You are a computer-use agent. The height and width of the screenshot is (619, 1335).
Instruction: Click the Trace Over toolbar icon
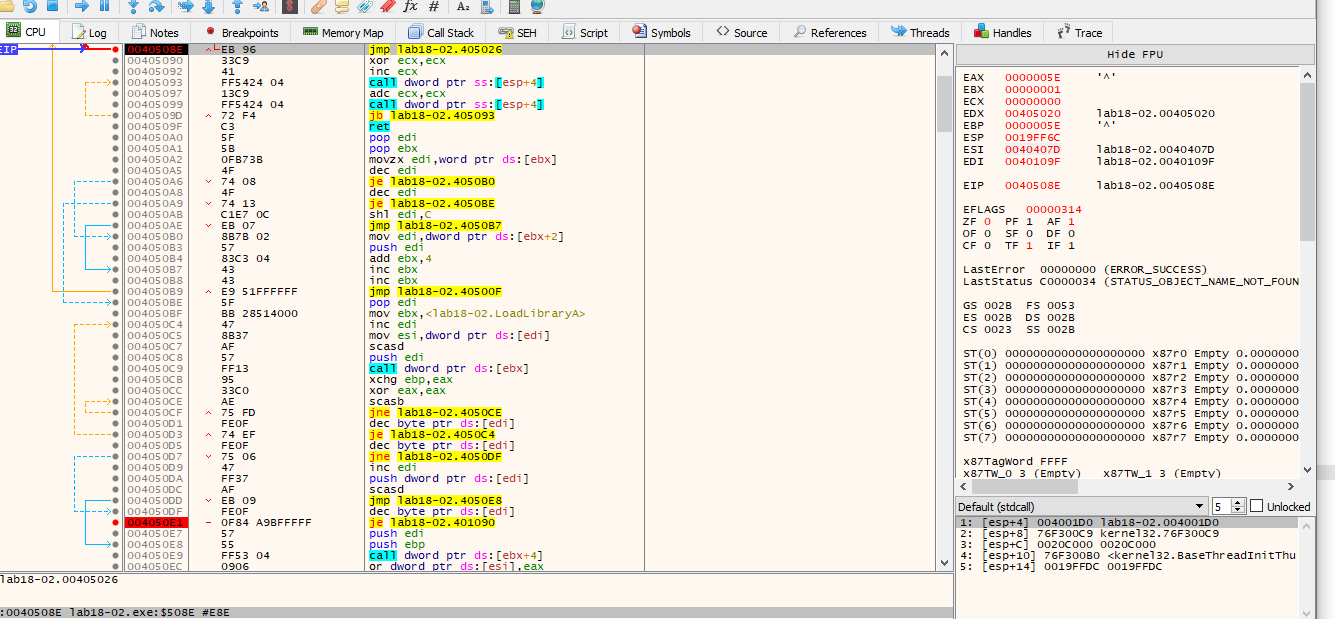click(x=208, y=6)
